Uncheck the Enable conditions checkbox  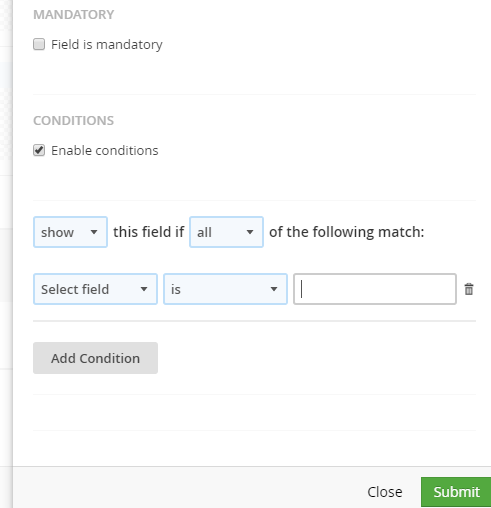(39, 150)
